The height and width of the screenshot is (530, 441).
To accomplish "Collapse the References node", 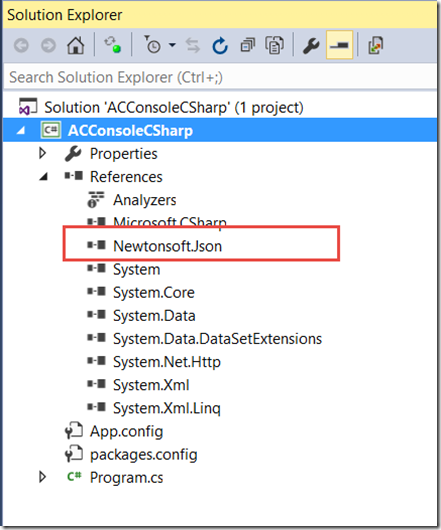I will (x=43, y=176).
